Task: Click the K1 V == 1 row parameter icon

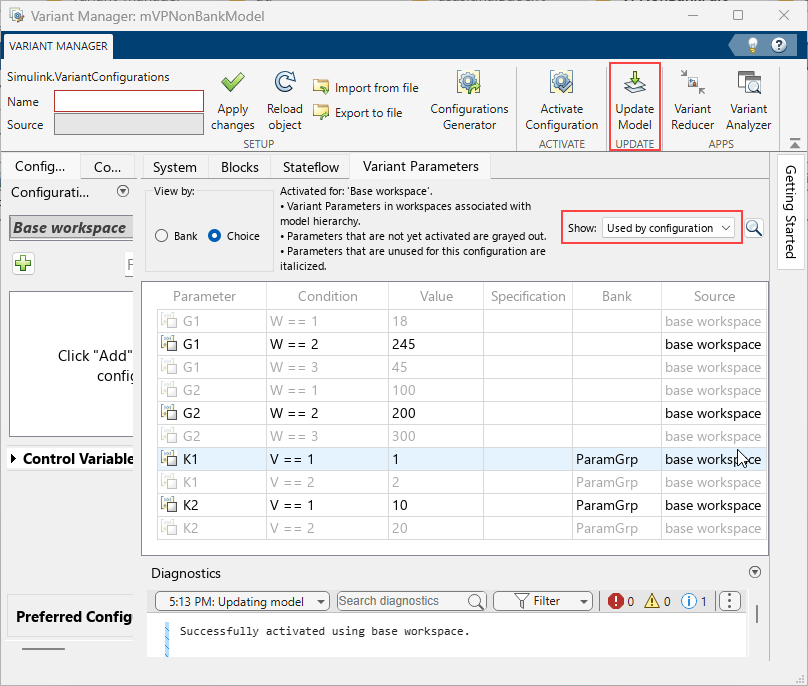Action: pyautogui.click(x=169, y=458)
